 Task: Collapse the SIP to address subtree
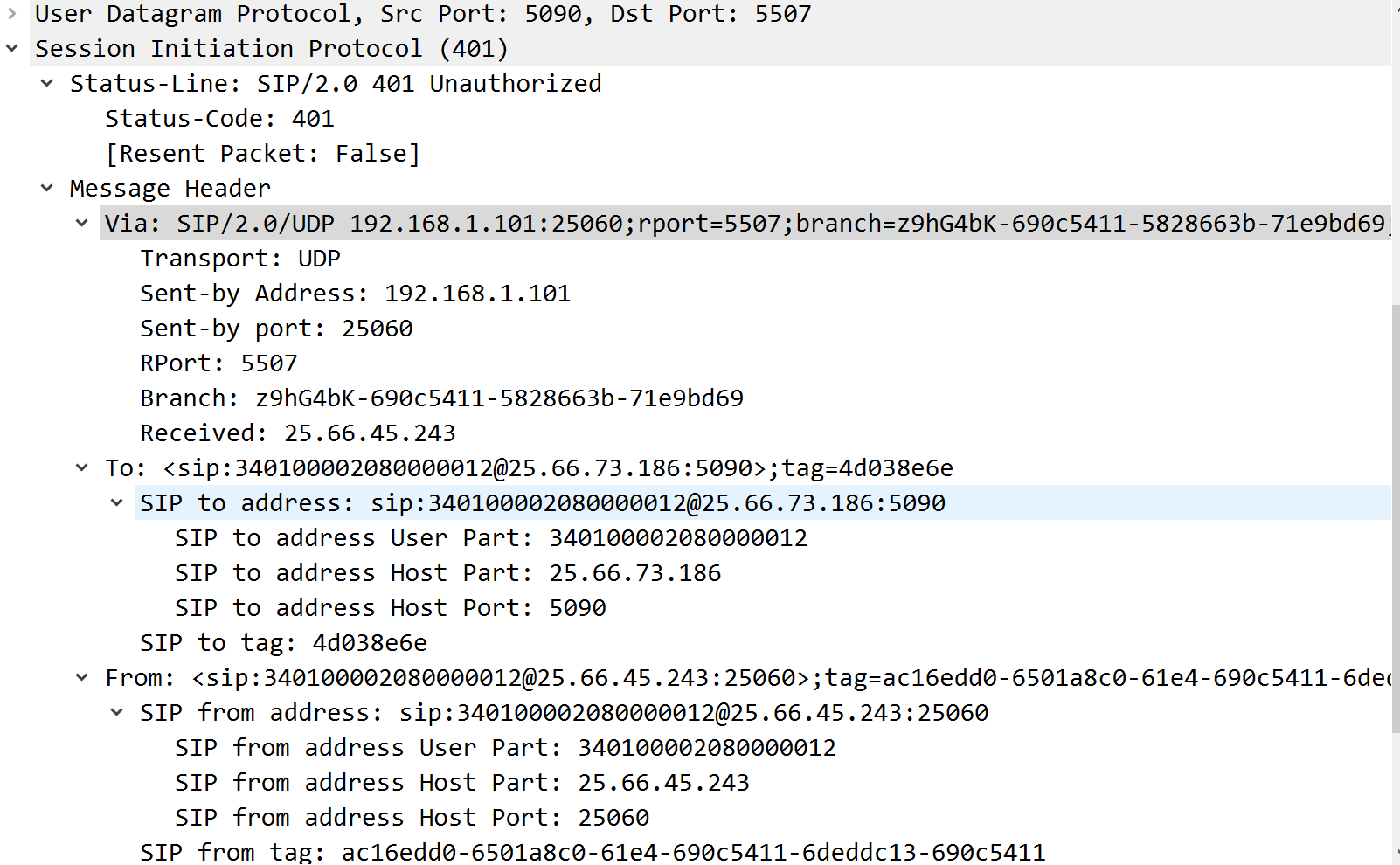(117, 503)
